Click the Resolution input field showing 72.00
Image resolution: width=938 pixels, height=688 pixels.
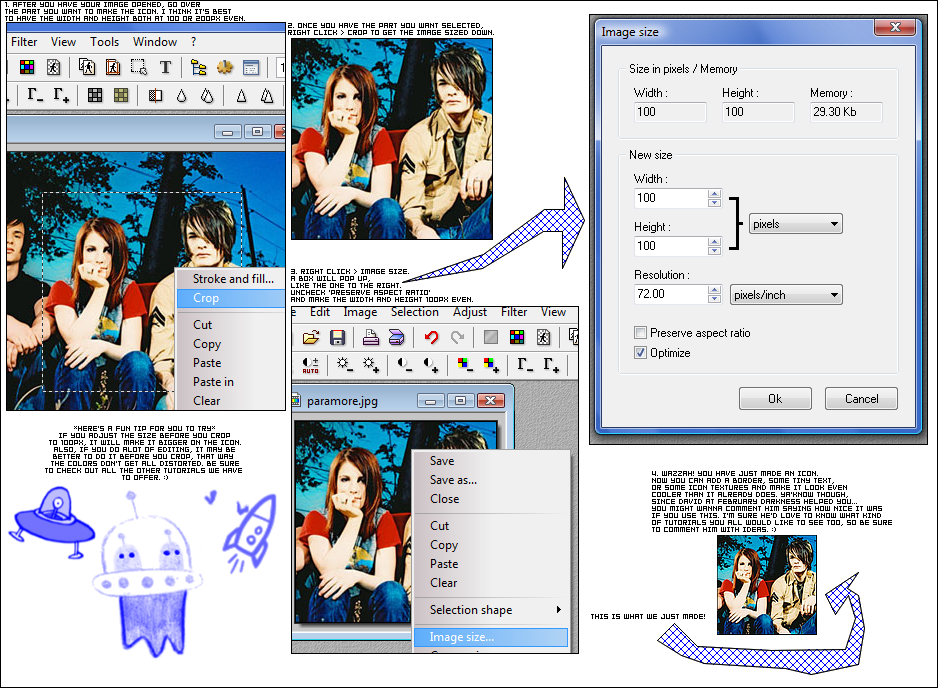coord(671,294)
